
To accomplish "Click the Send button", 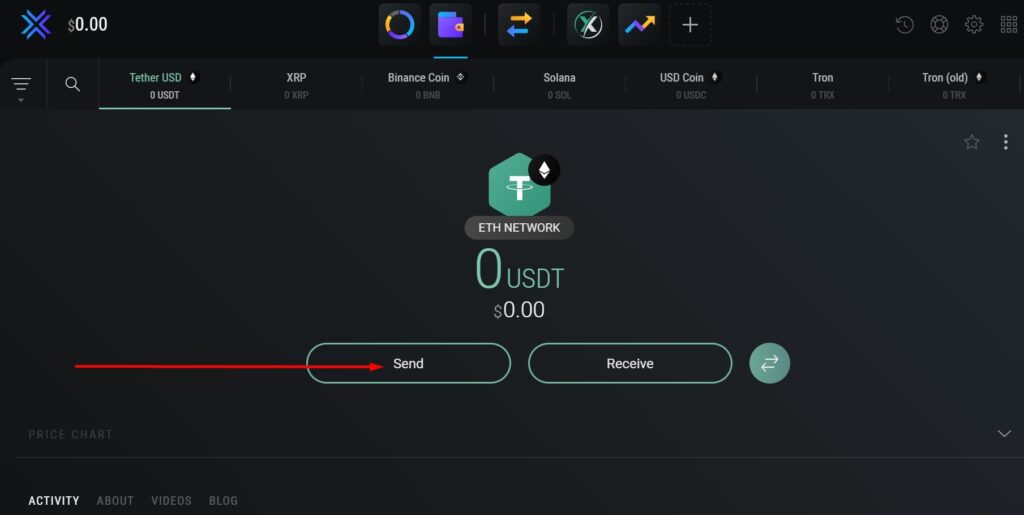I will tap(408, 364).
